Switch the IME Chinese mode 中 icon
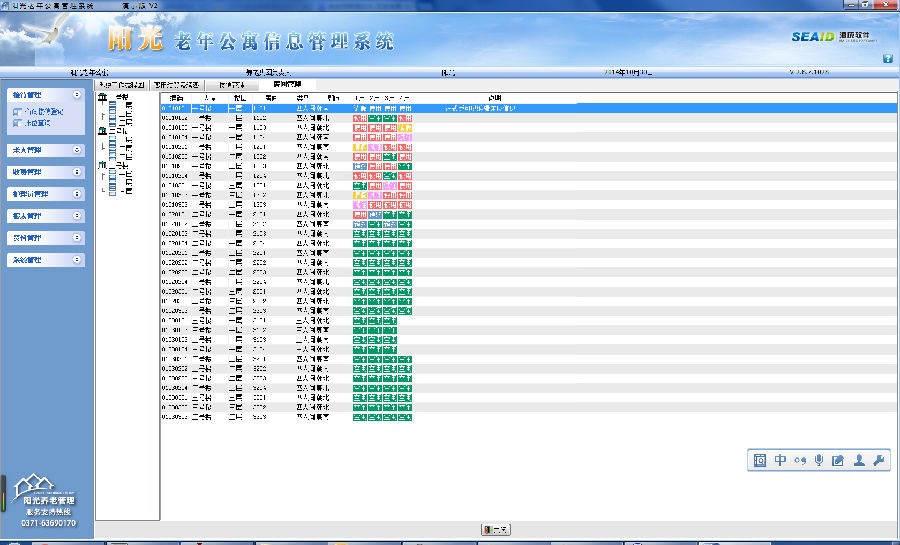Viewport: 900px width, 545px height. pos(780,460)
